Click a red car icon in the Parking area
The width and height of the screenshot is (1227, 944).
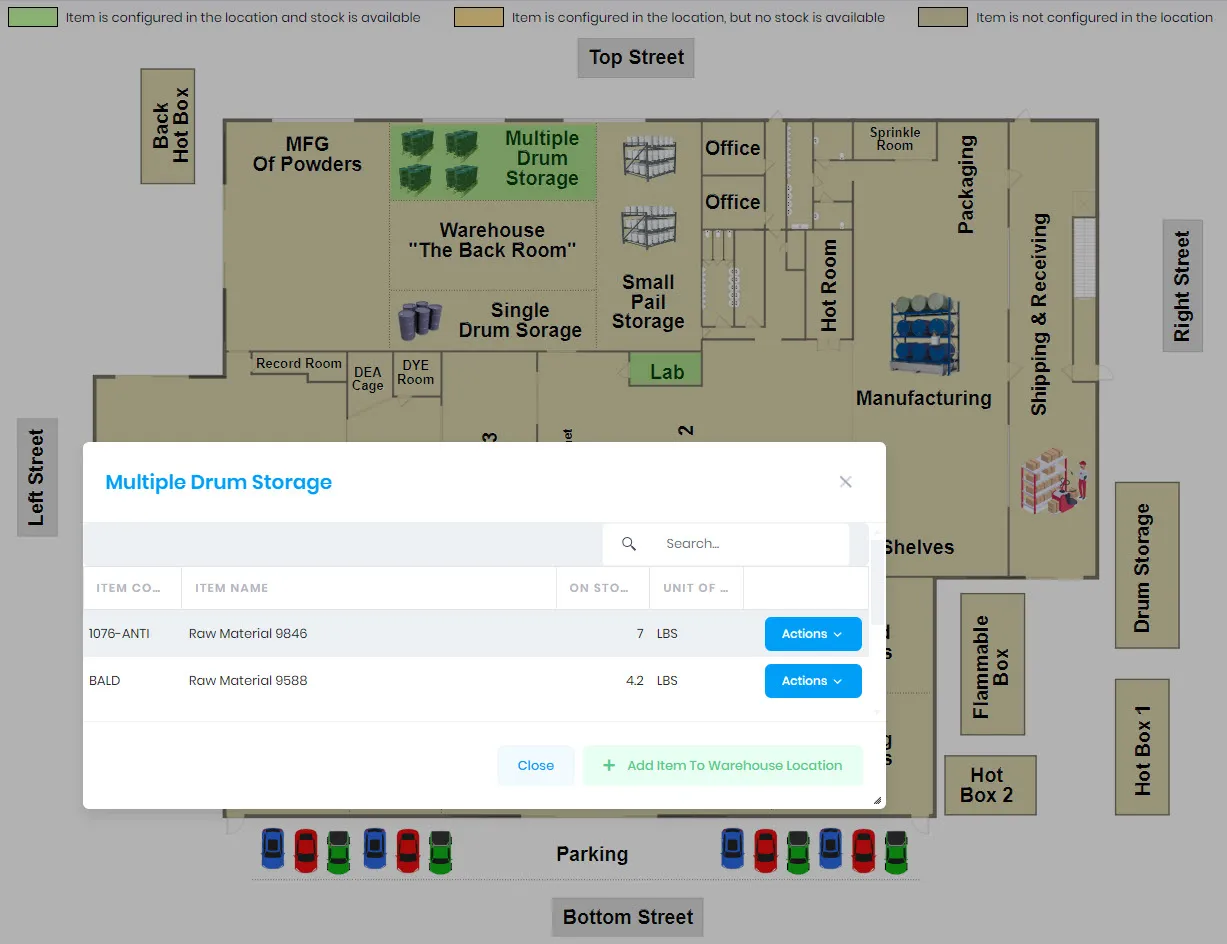coord(305,850)
